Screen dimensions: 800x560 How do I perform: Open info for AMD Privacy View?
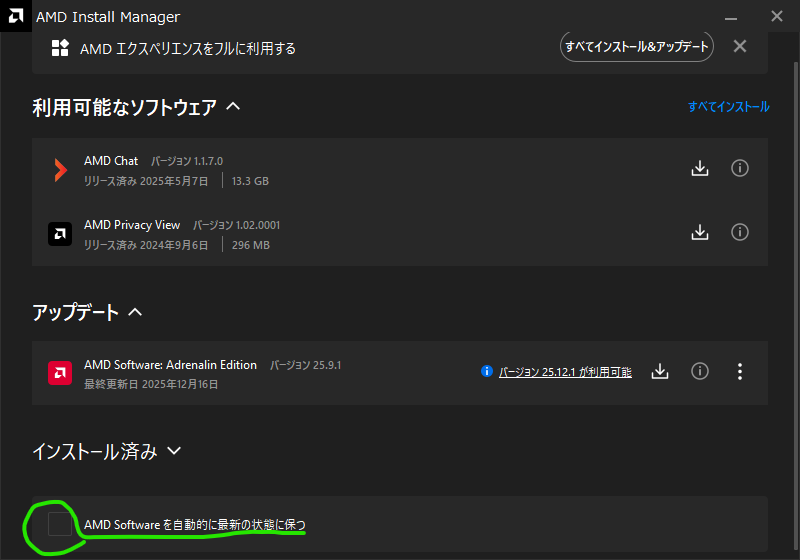coord(739,232)
